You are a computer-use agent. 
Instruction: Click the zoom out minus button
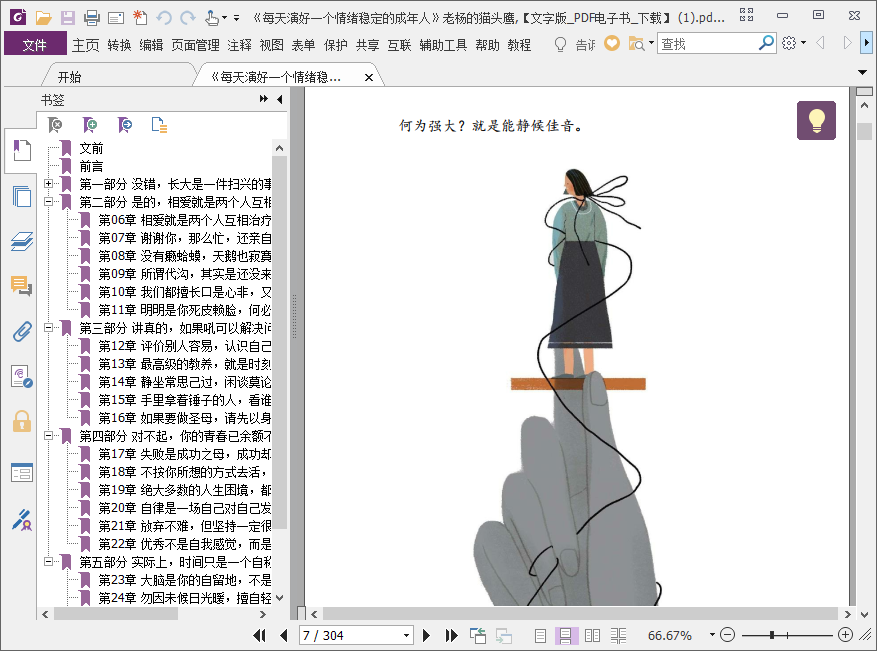pyautogui.click(x=727, y=635)
